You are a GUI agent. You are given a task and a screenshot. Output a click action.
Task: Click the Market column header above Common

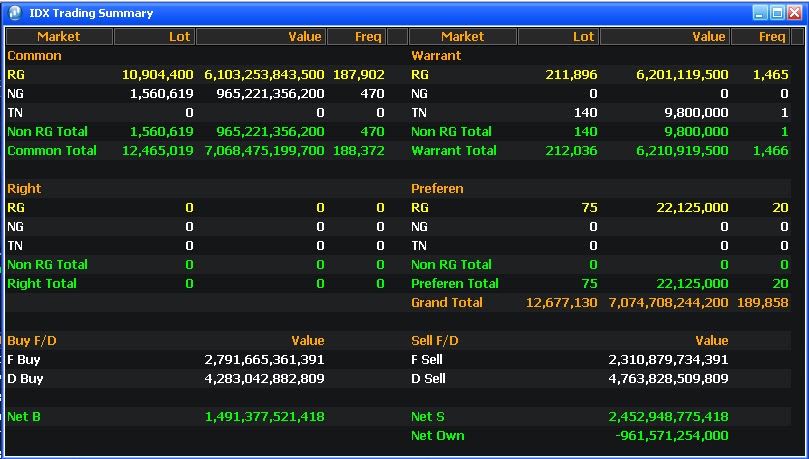pyautogui.click(x=58, y=36)
